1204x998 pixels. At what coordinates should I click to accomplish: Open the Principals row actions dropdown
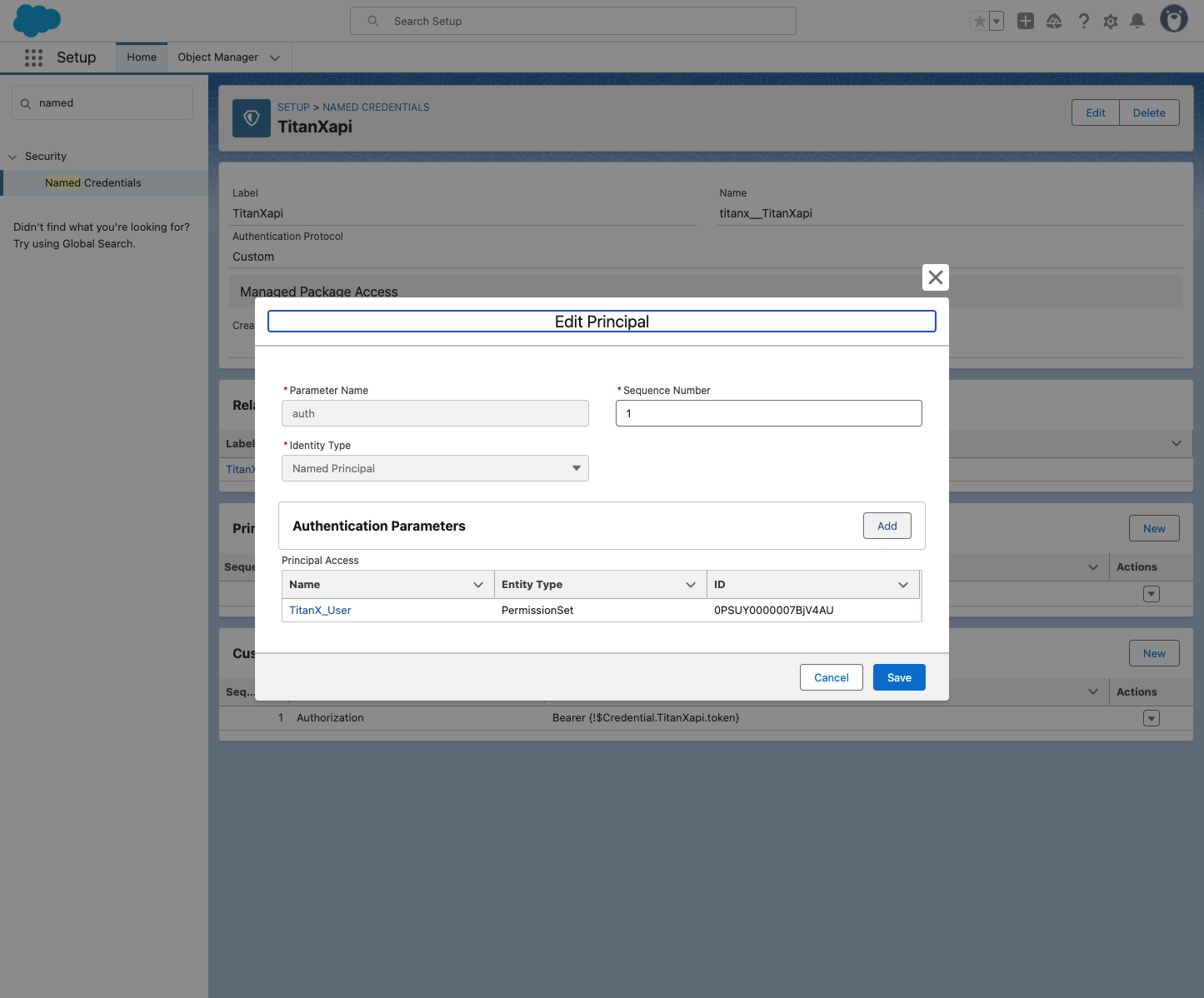tap(1152, 594)
